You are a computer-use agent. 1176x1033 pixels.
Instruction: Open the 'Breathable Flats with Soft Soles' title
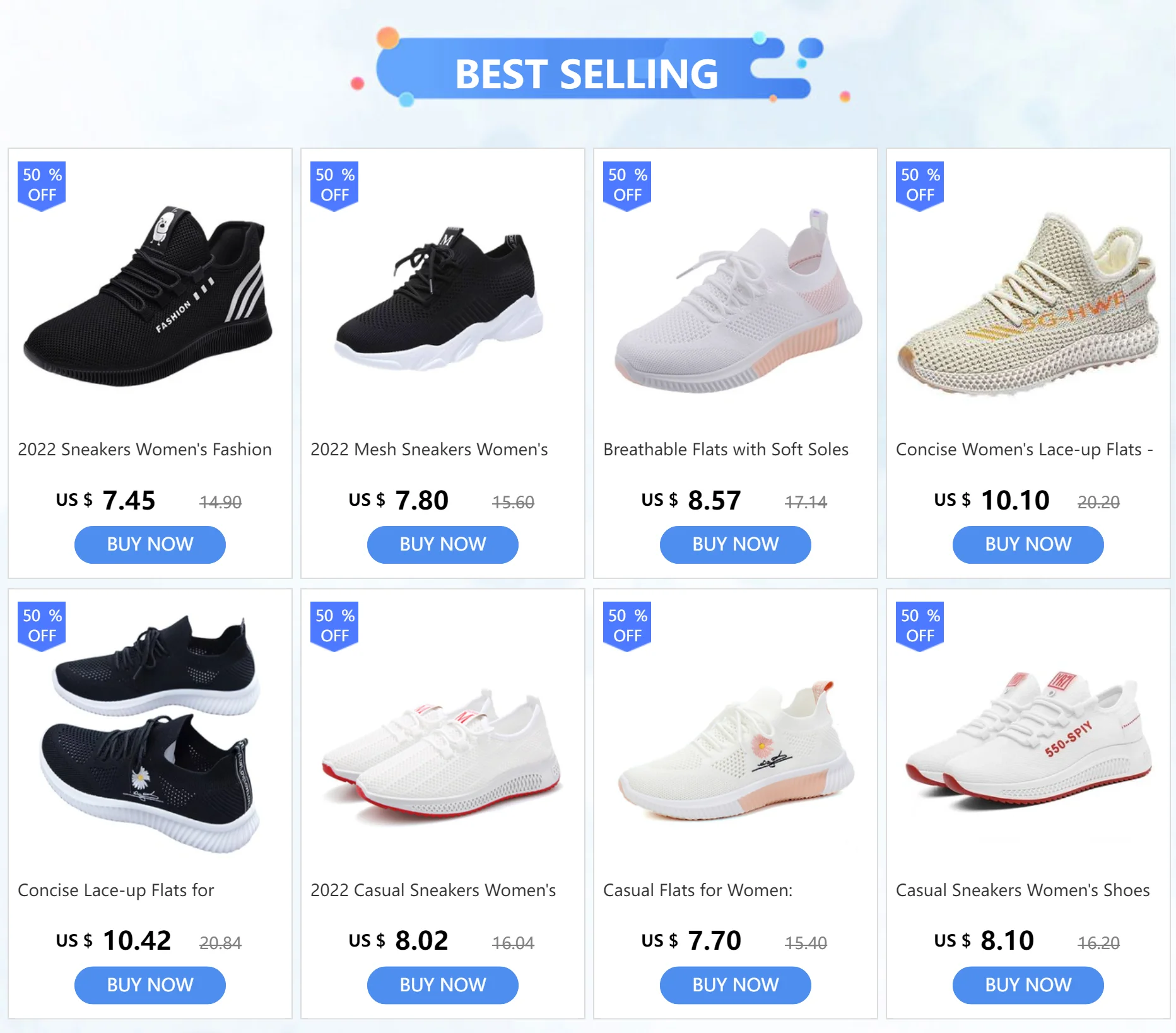(x=726, y=450)
